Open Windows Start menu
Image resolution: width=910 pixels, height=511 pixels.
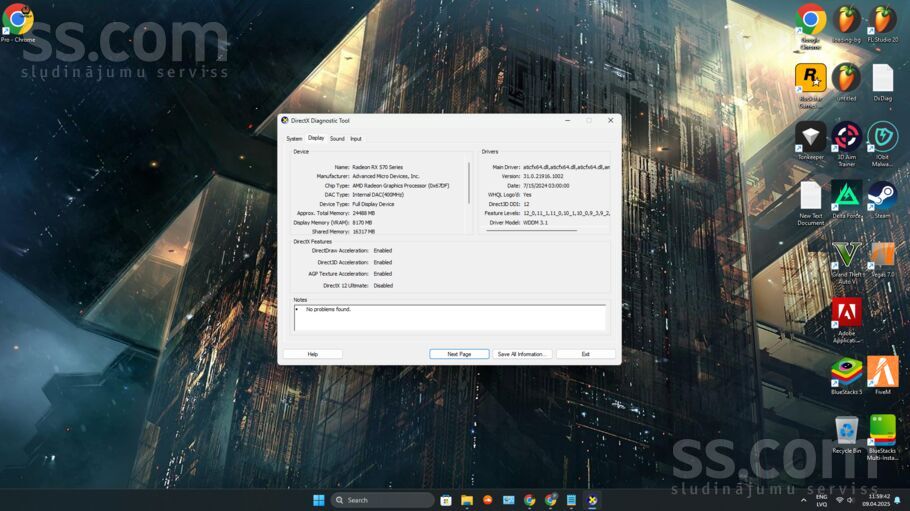tap(319, 500)
